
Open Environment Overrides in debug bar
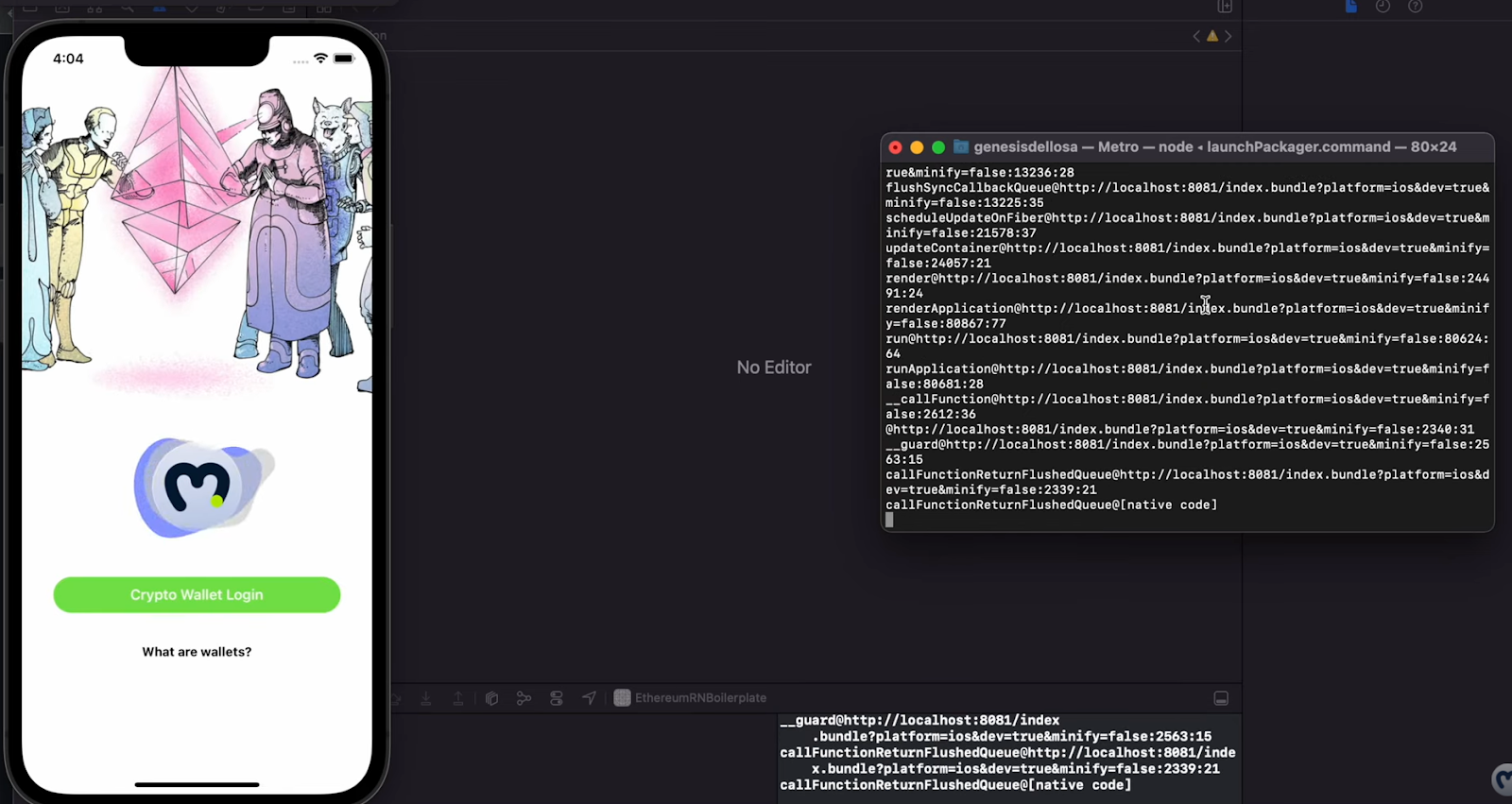click(x=557, y=698)
